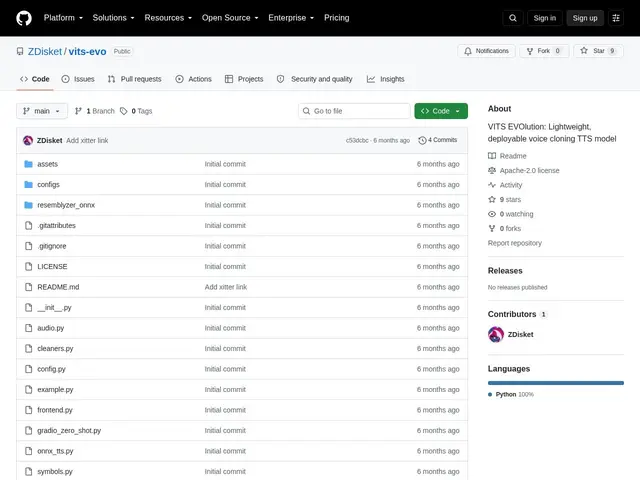Click the .gitattributes file icon

(x=28, y=225)
